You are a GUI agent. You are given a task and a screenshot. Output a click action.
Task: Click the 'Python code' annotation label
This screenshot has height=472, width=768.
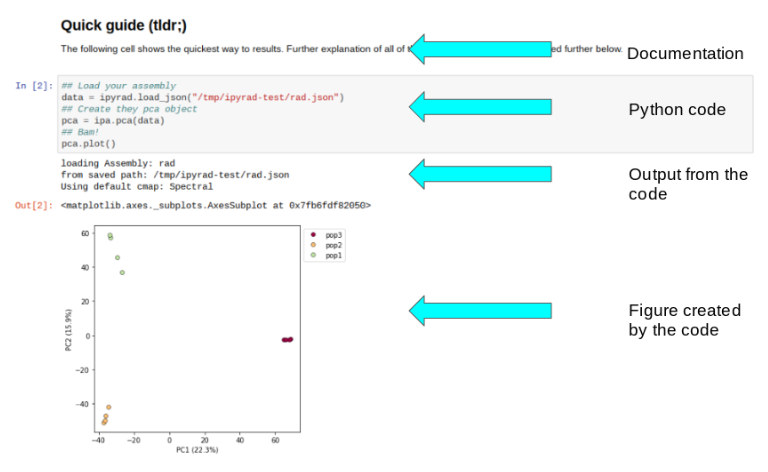(x=677, y=110)
